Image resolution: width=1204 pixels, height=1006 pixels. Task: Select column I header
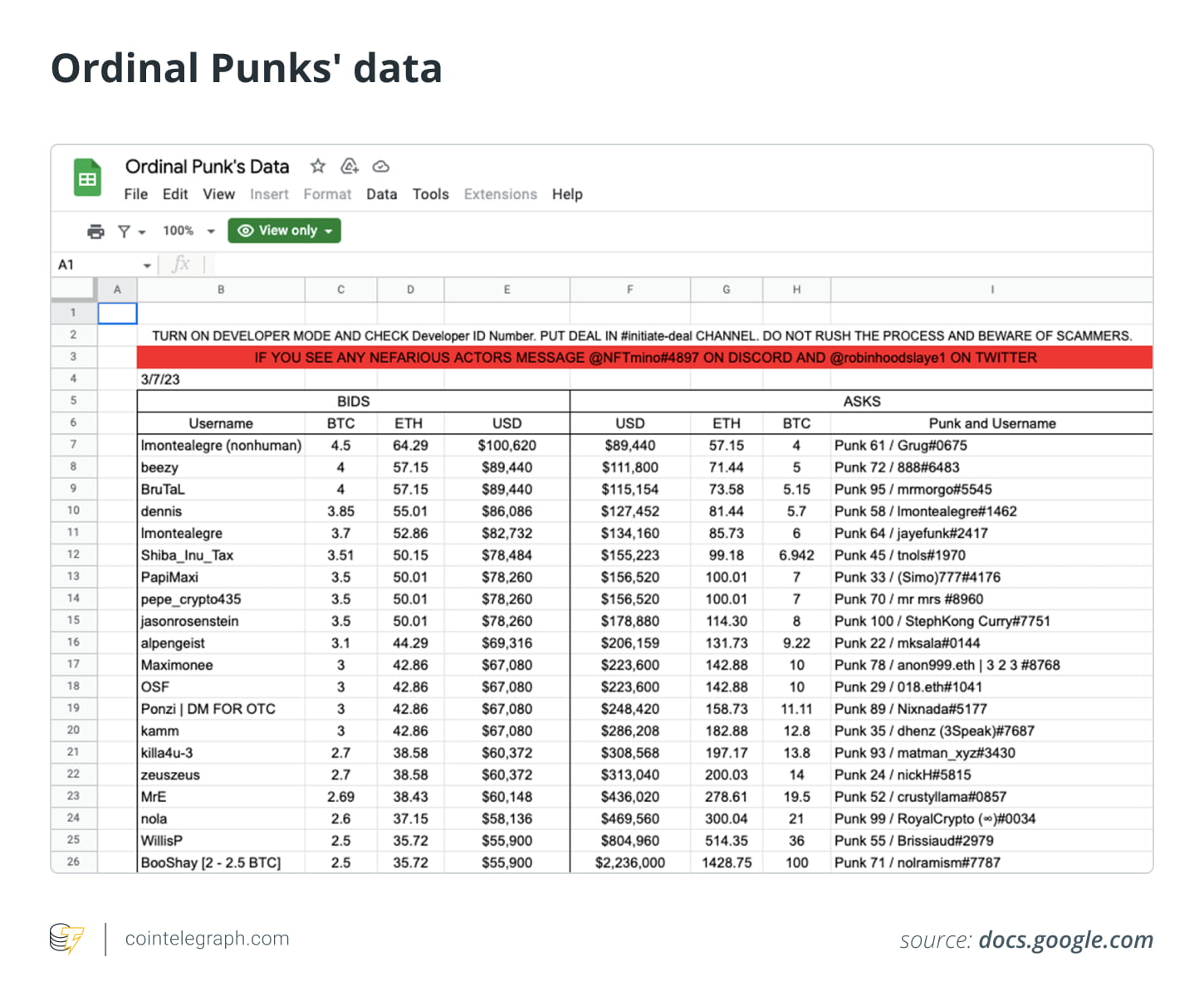[x=991, y=290]
